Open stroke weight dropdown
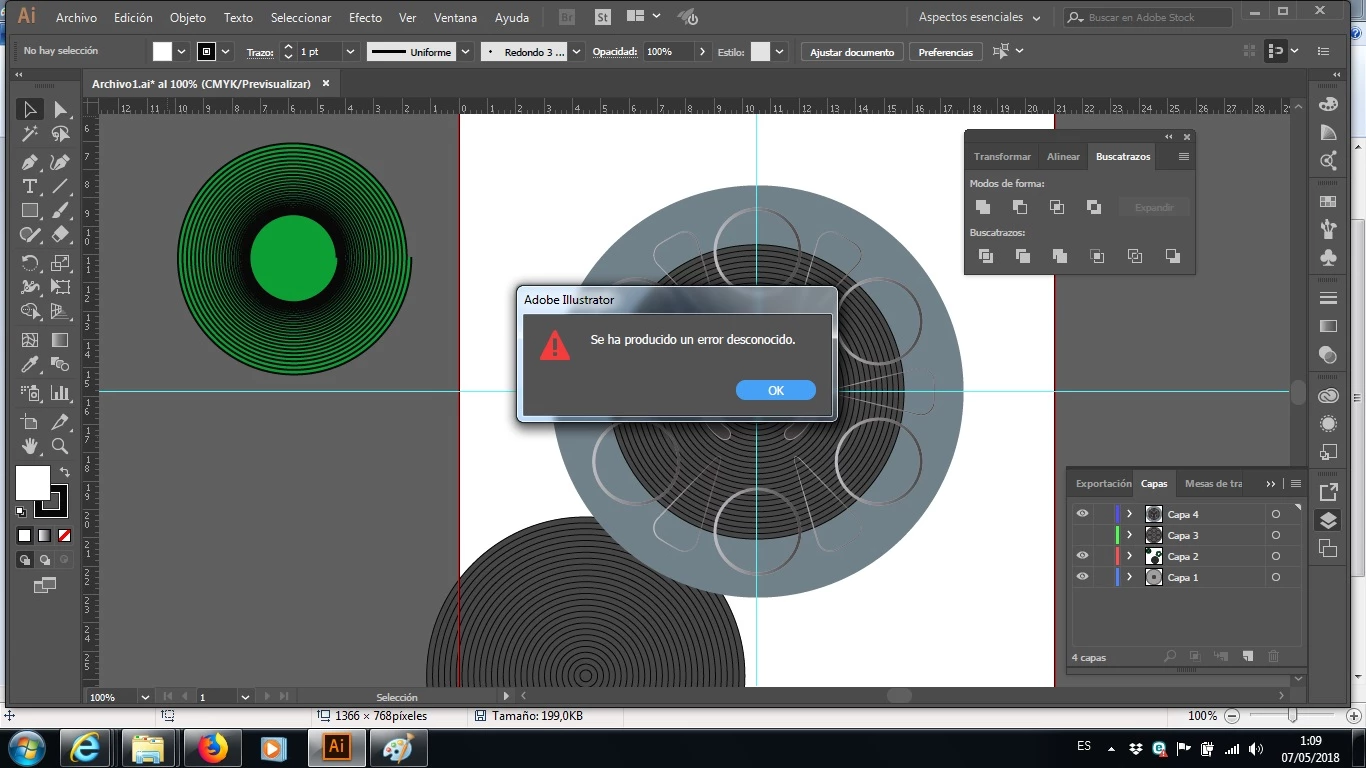This screenshot has height=768, width=1366. click(x=350, y=52)
